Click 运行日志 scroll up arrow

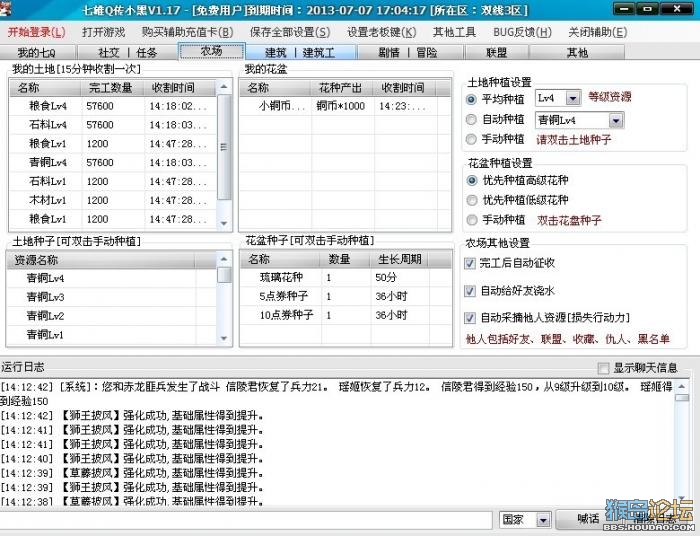click(x=682, y=386)
